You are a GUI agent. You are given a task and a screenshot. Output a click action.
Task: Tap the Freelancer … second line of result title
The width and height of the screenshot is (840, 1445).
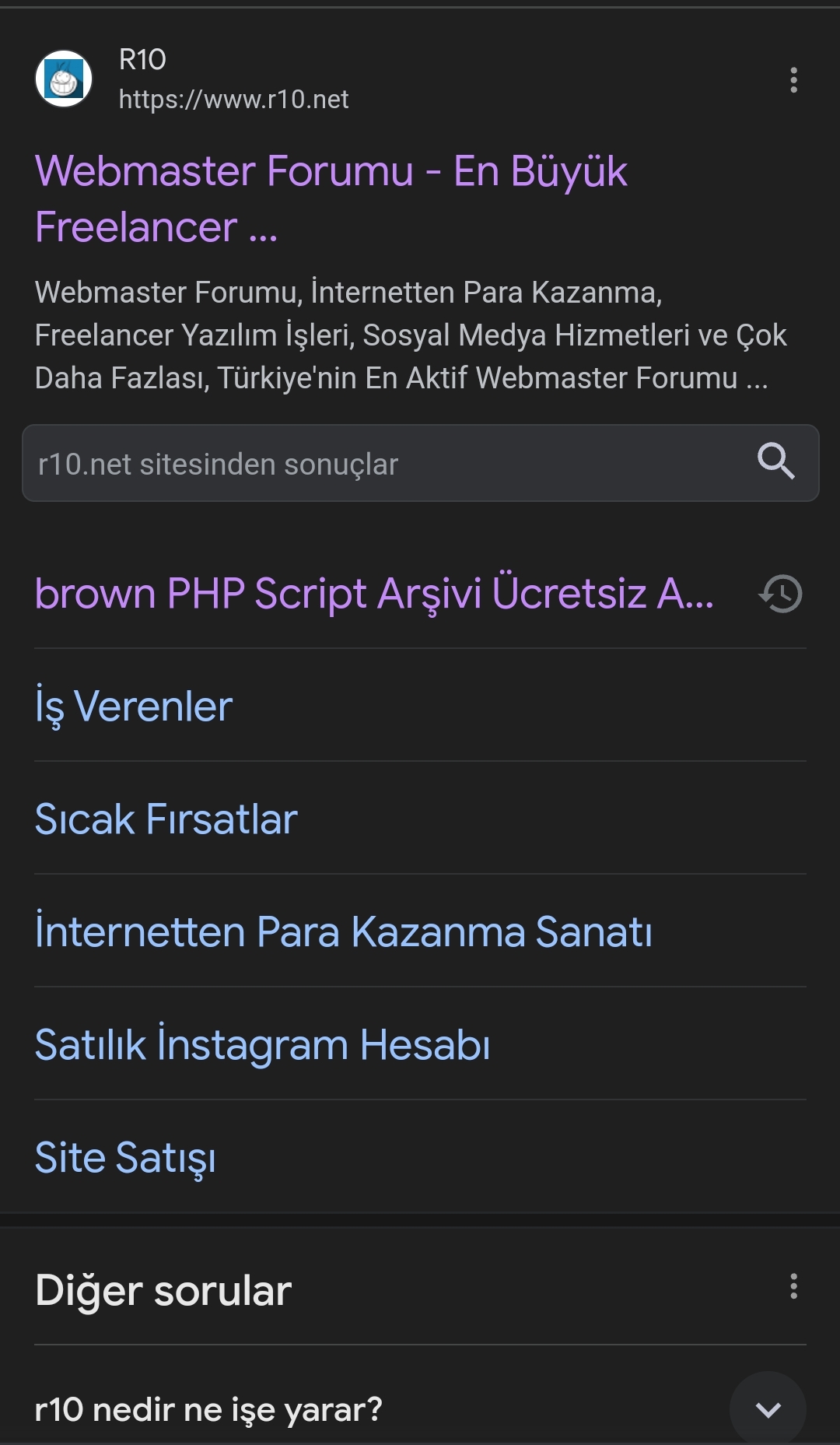156,227
